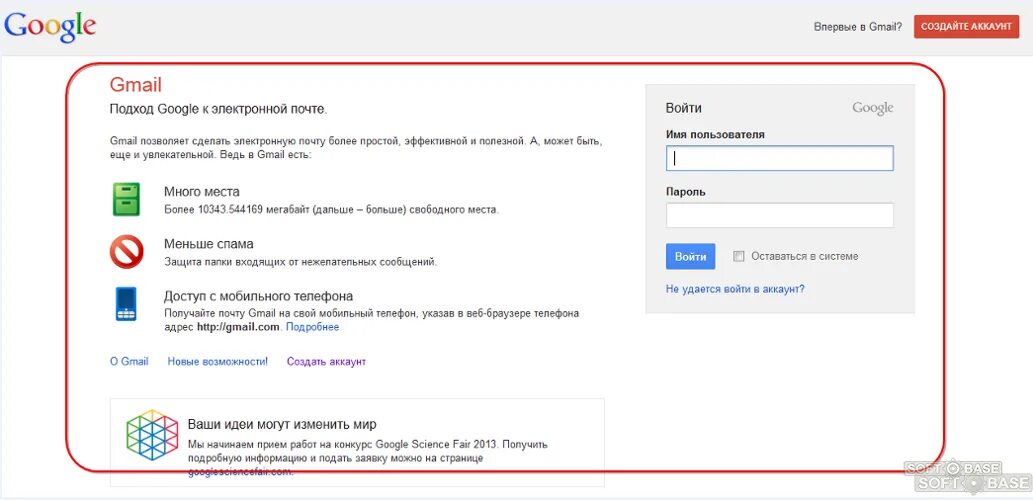Click the red 'СОЗДАЙТЕ АККАУНТ' button
This screenshot has height=500, width=1033.
point(966,27)
